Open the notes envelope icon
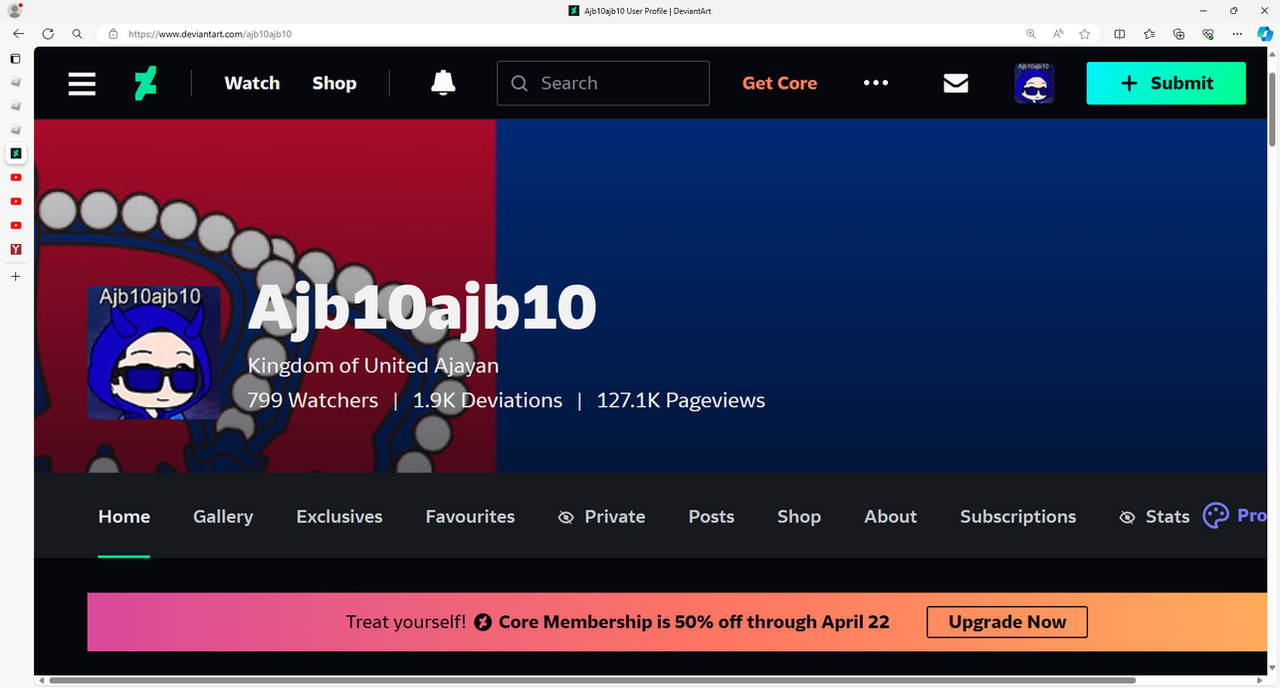The height and width of the screenshot is (688, 1280). [956, 83]
